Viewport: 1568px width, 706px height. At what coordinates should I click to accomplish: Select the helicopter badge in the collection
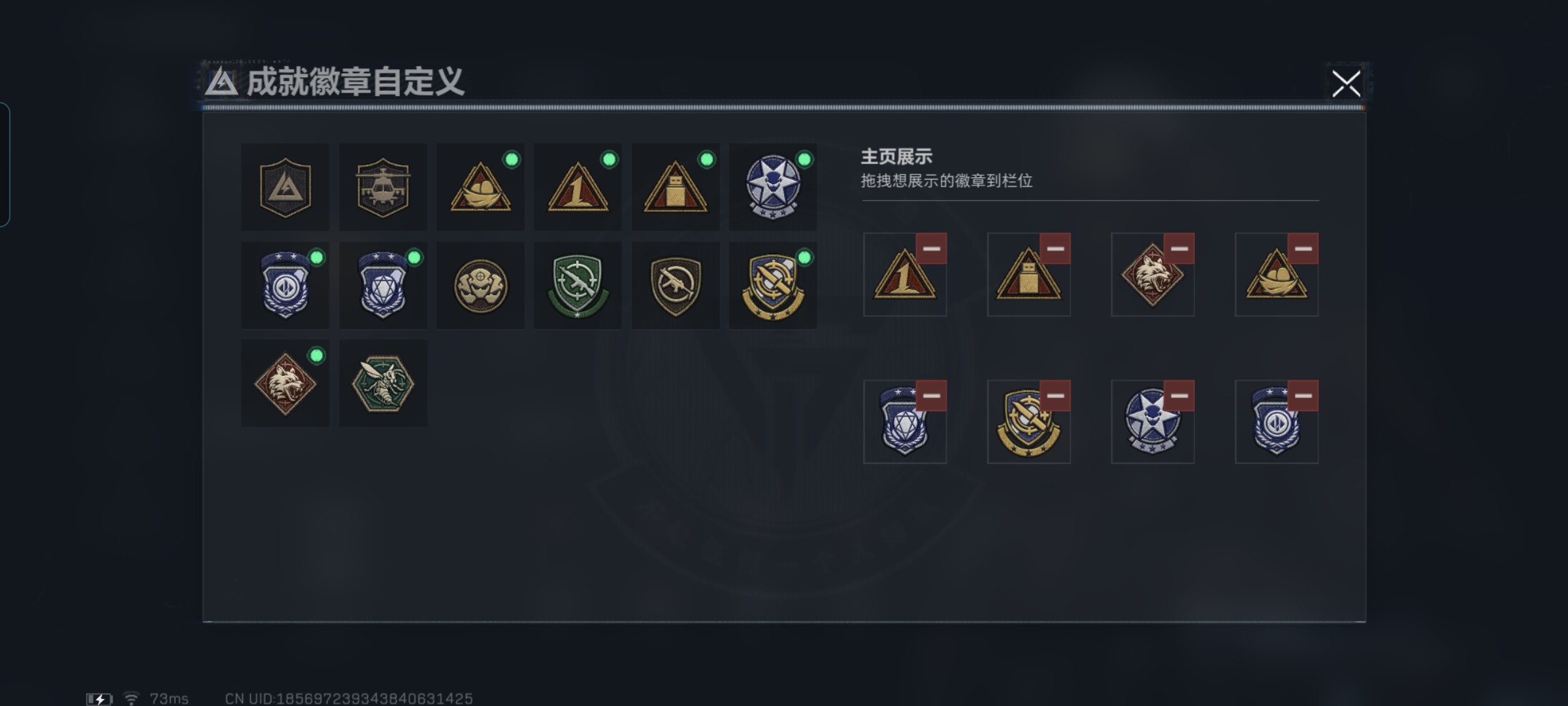point(383,187)
